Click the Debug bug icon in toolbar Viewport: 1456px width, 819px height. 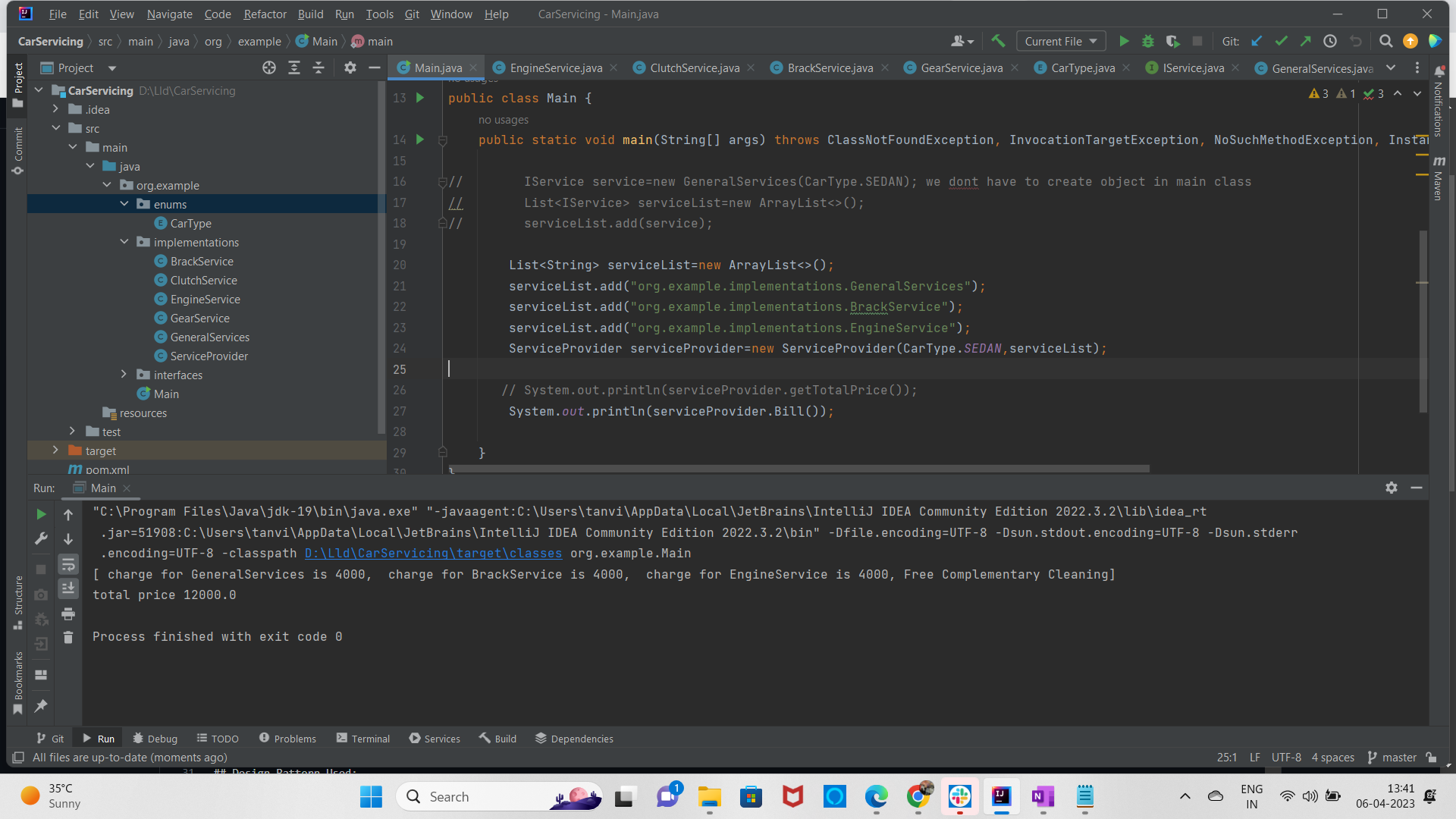point(1148,42)
